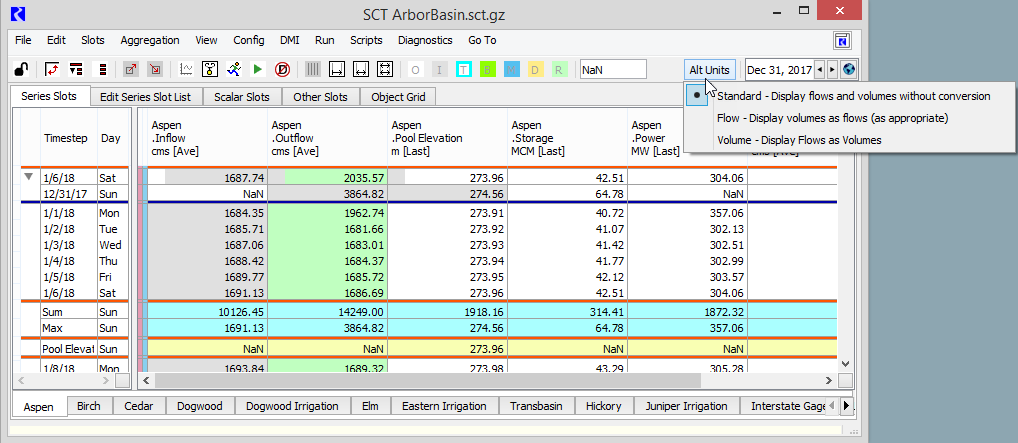This screenshot has height=443, width=1018.
Task: Open the Diagnostics menu
Action: (x=425, y=40)
